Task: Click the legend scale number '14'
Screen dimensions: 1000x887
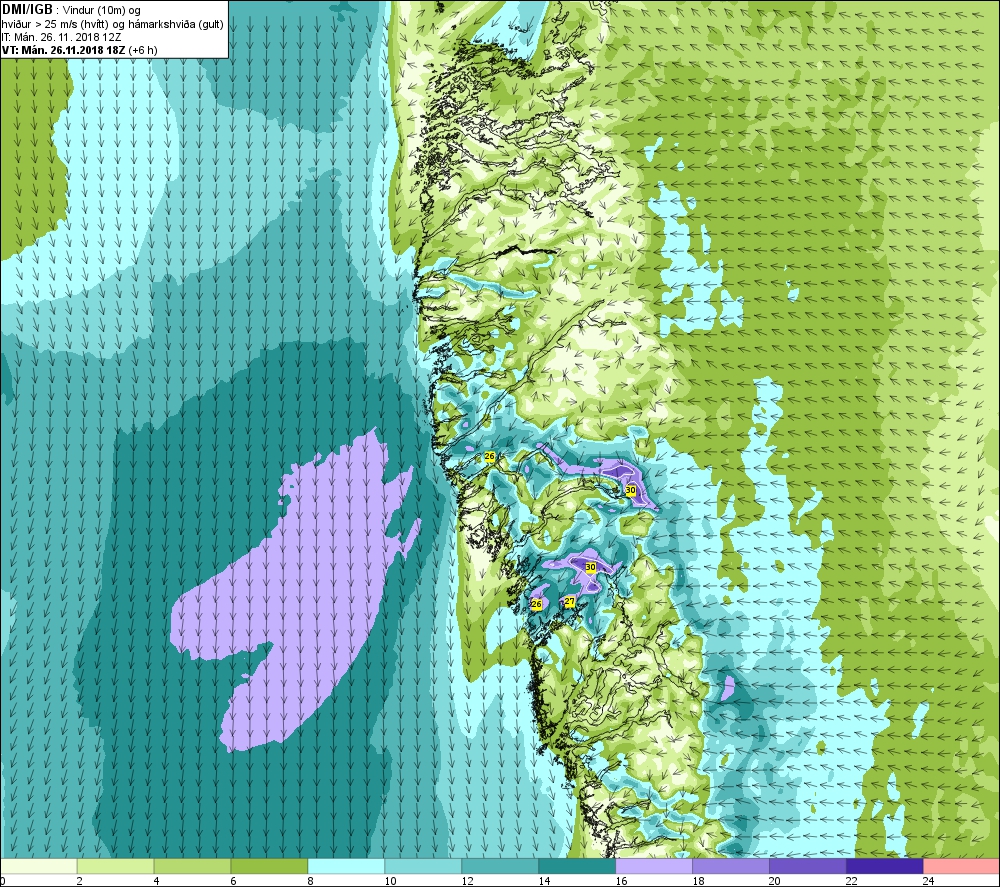Action: click(x=544, y=881)
